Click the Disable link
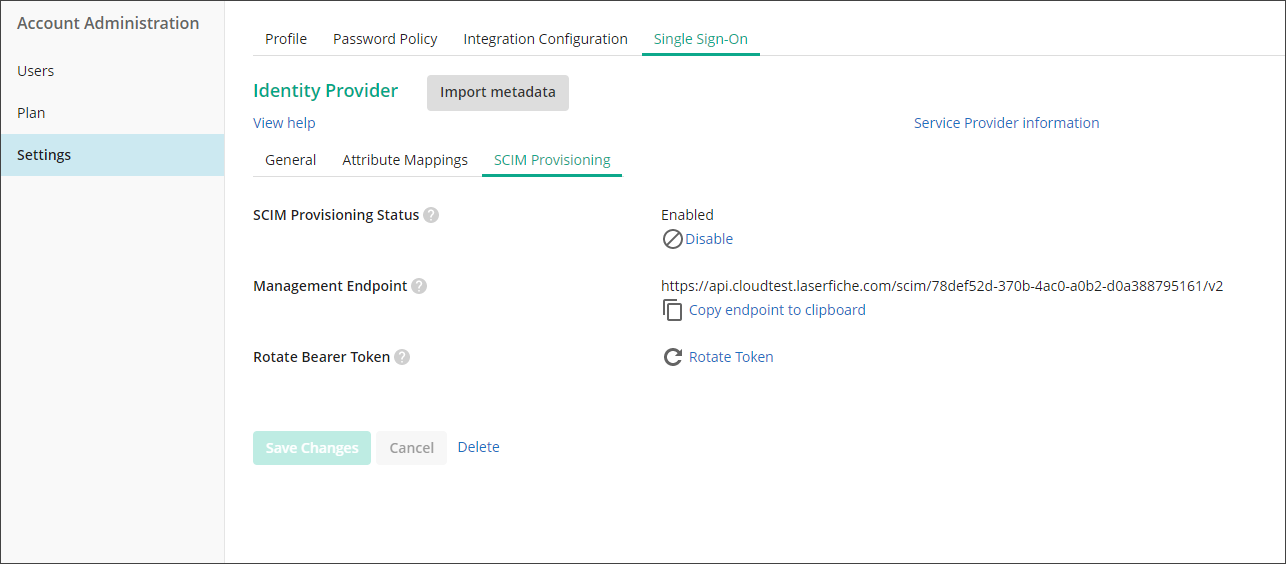This screenshot has height=564, width=1286. [x=709, y=239]
